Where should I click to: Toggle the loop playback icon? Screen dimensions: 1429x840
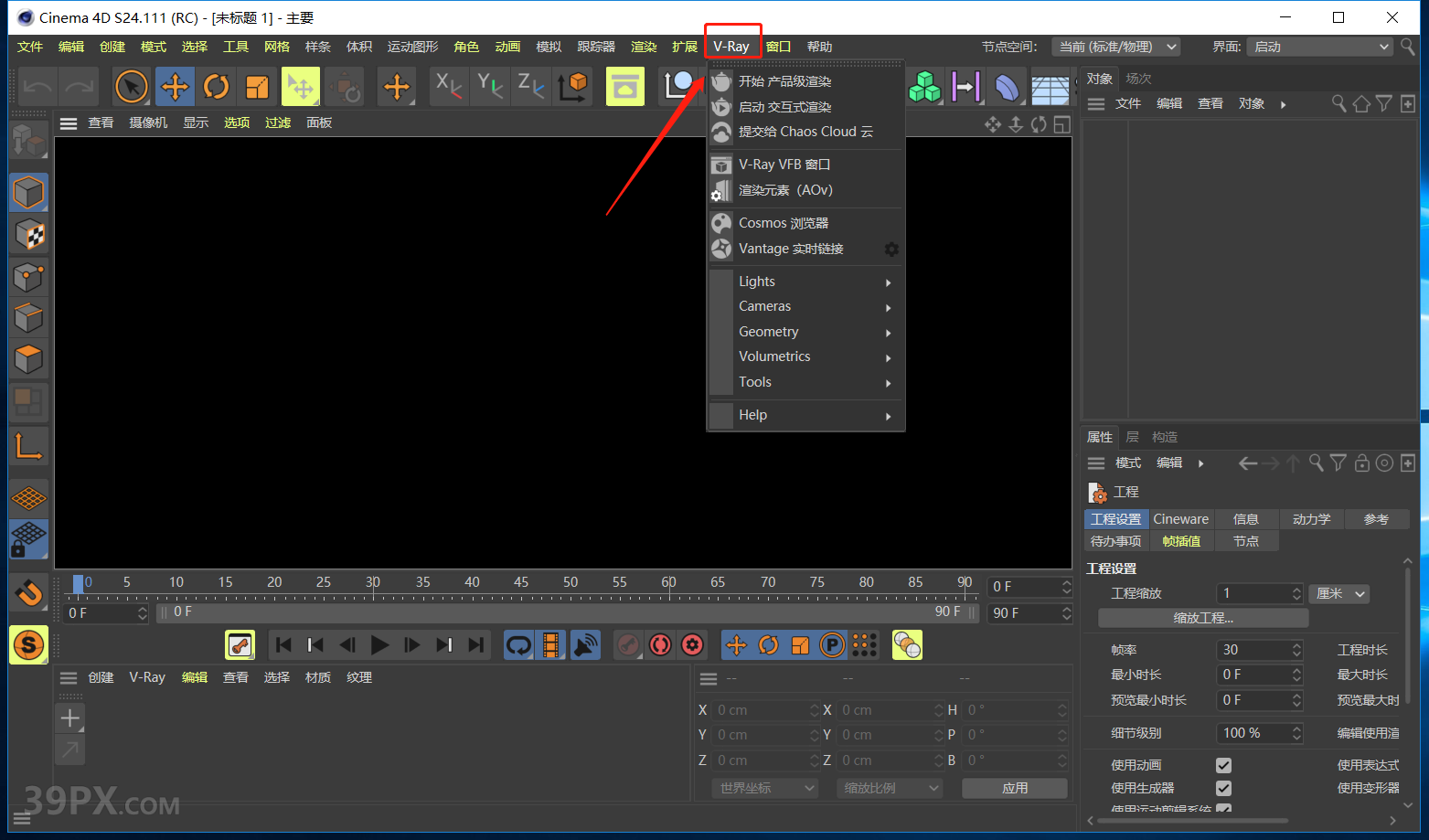coord(518,645)
